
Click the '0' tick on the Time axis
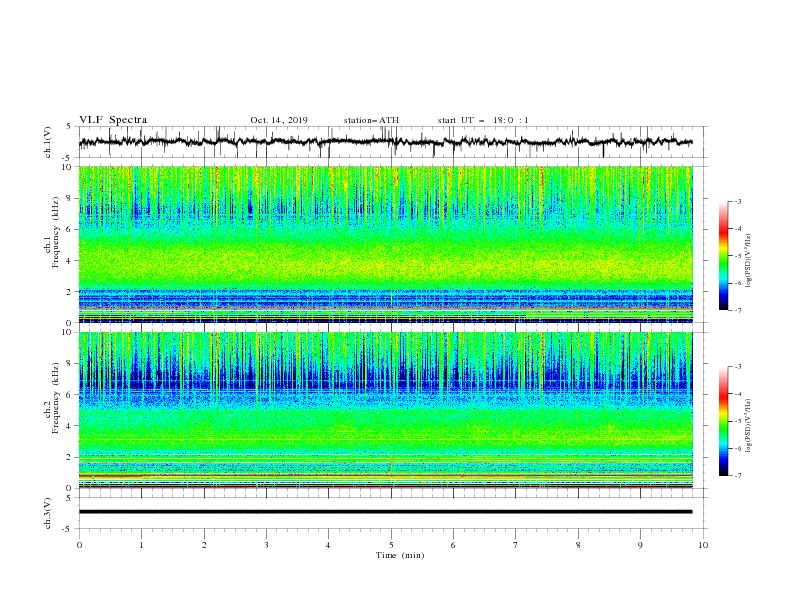[x=79, y=545]
